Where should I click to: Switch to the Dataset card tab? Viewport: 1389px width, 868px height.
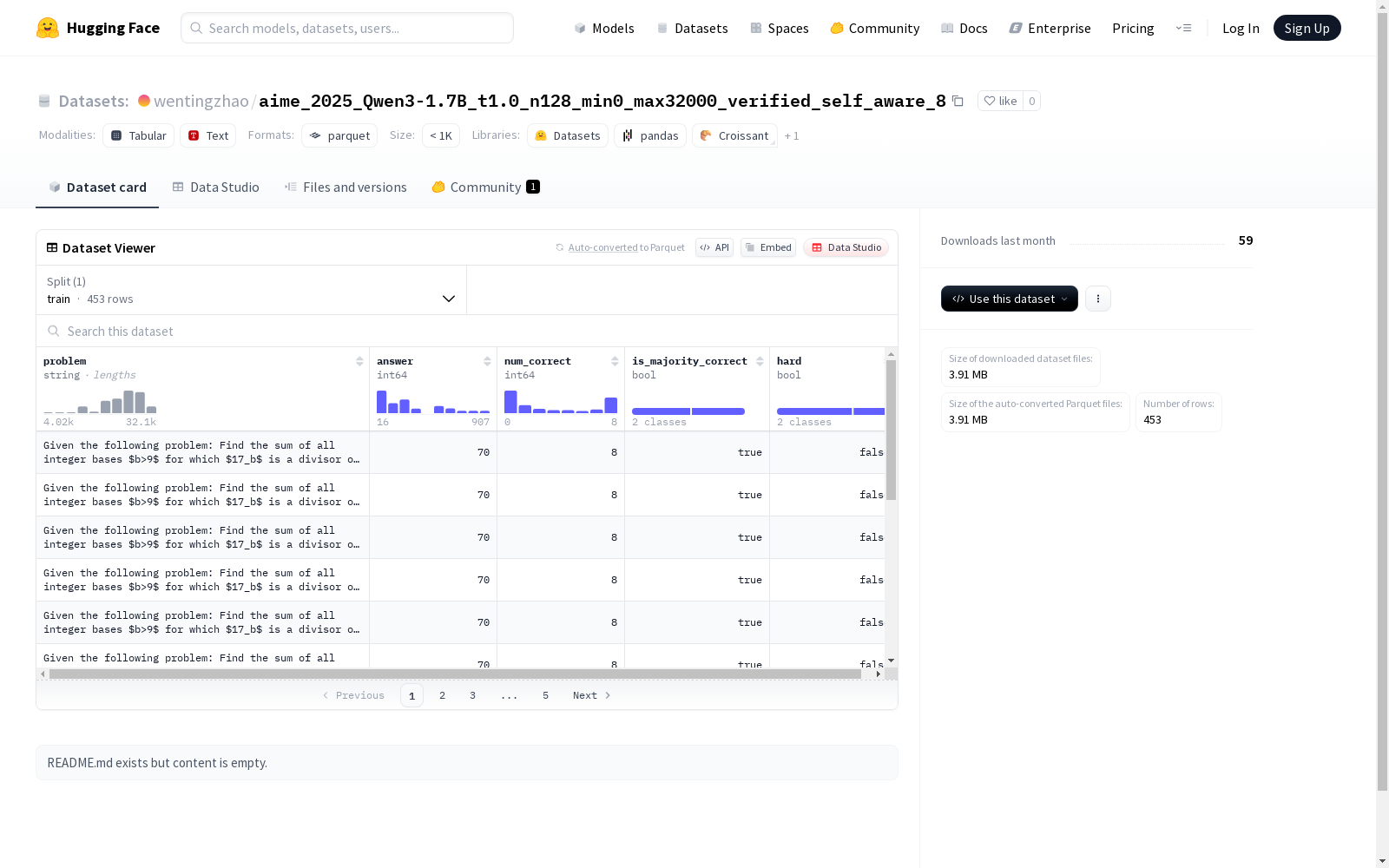[97, 187]
